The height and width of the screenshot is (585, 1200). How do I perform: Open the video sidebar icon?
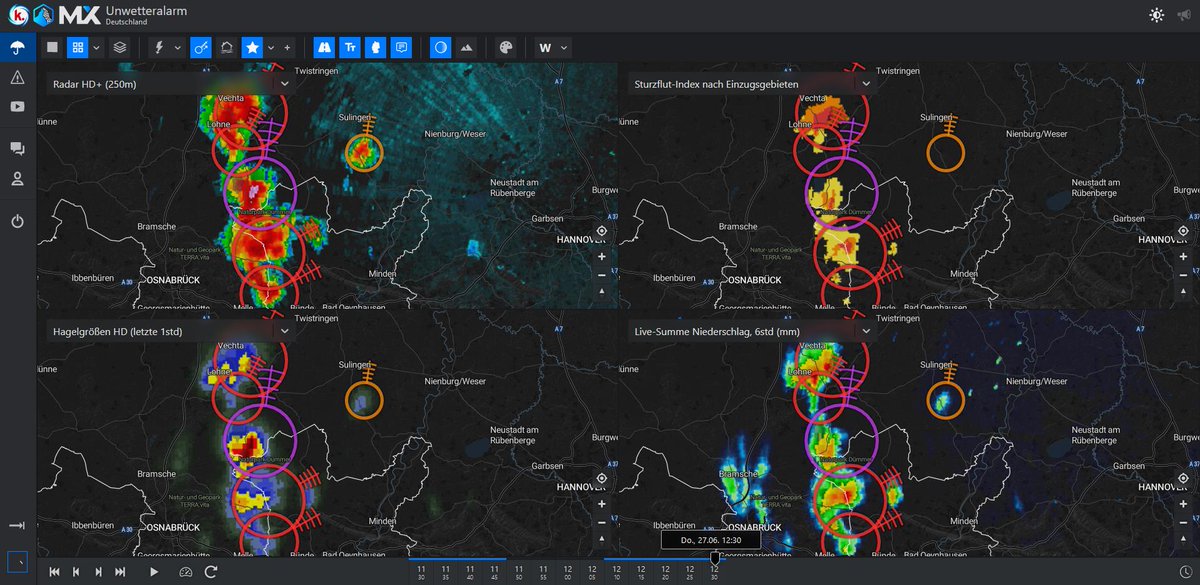[x=17, y=106]
